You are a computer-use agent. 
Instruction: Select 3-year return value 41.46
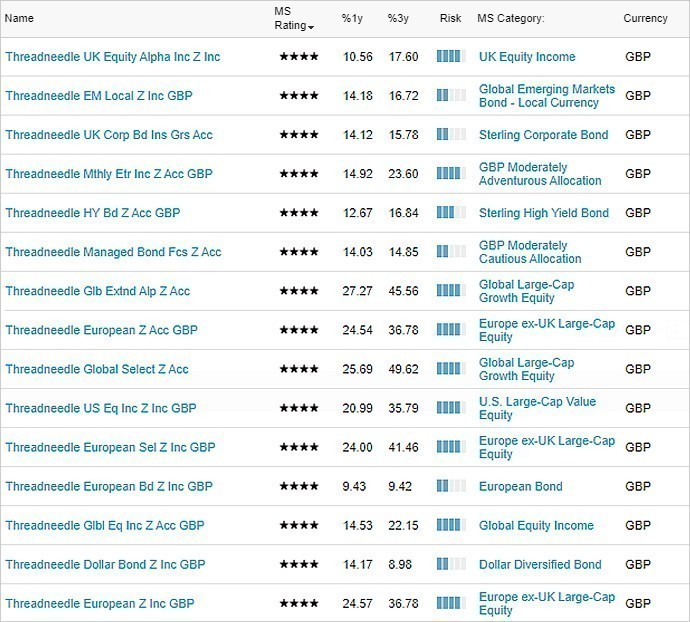[403, 447]
